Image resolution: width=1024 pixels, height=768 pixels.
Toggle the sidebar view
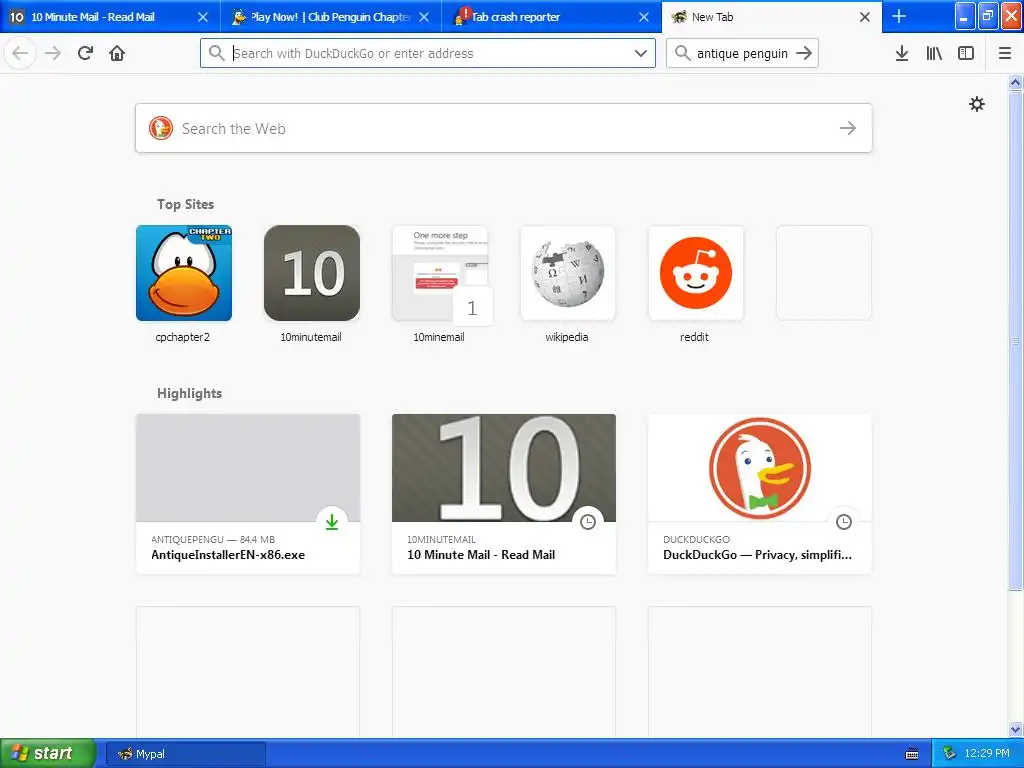[x=966, y=54]
